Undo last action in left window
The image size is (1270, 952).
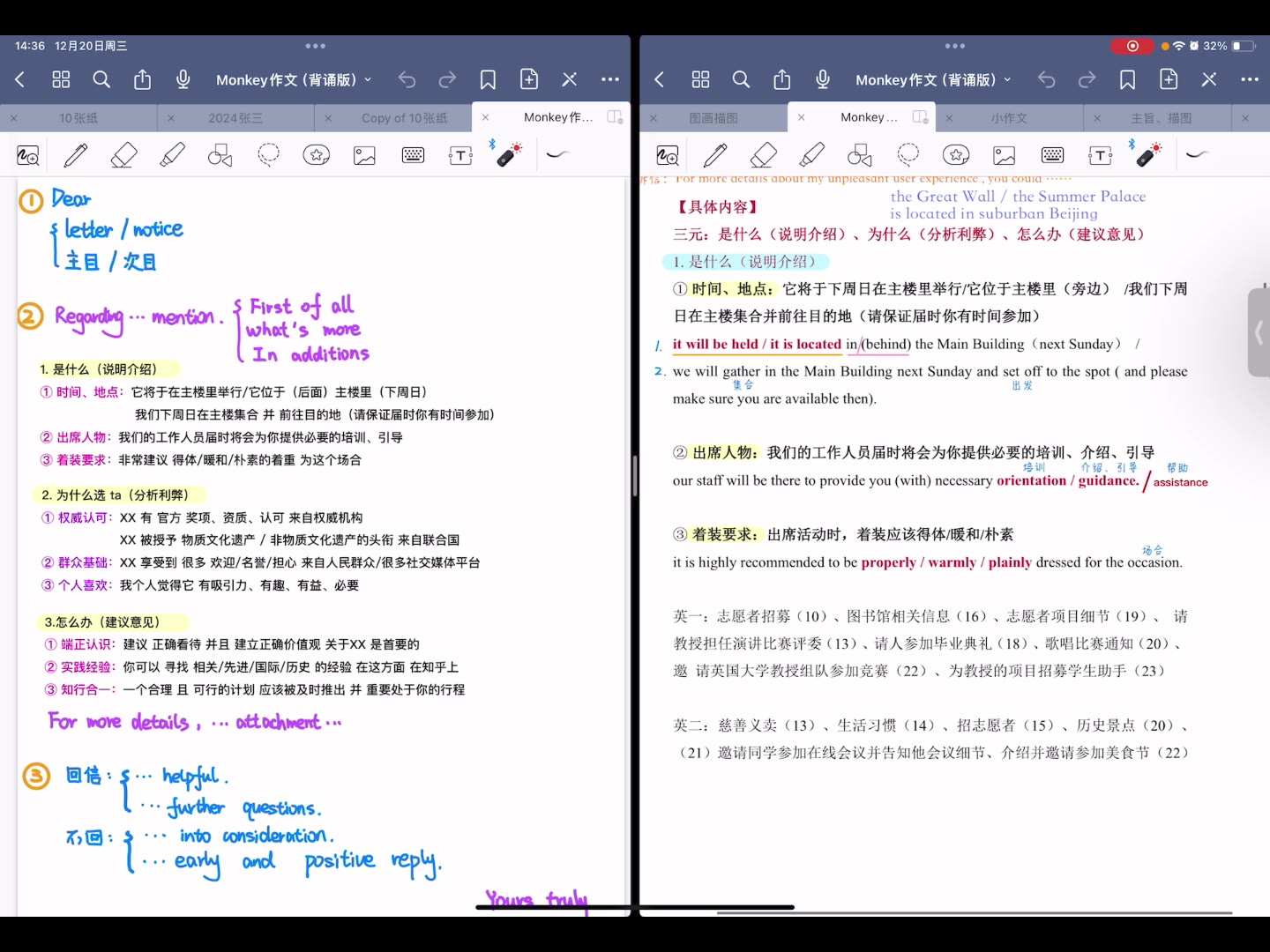[x=407, y=79]
